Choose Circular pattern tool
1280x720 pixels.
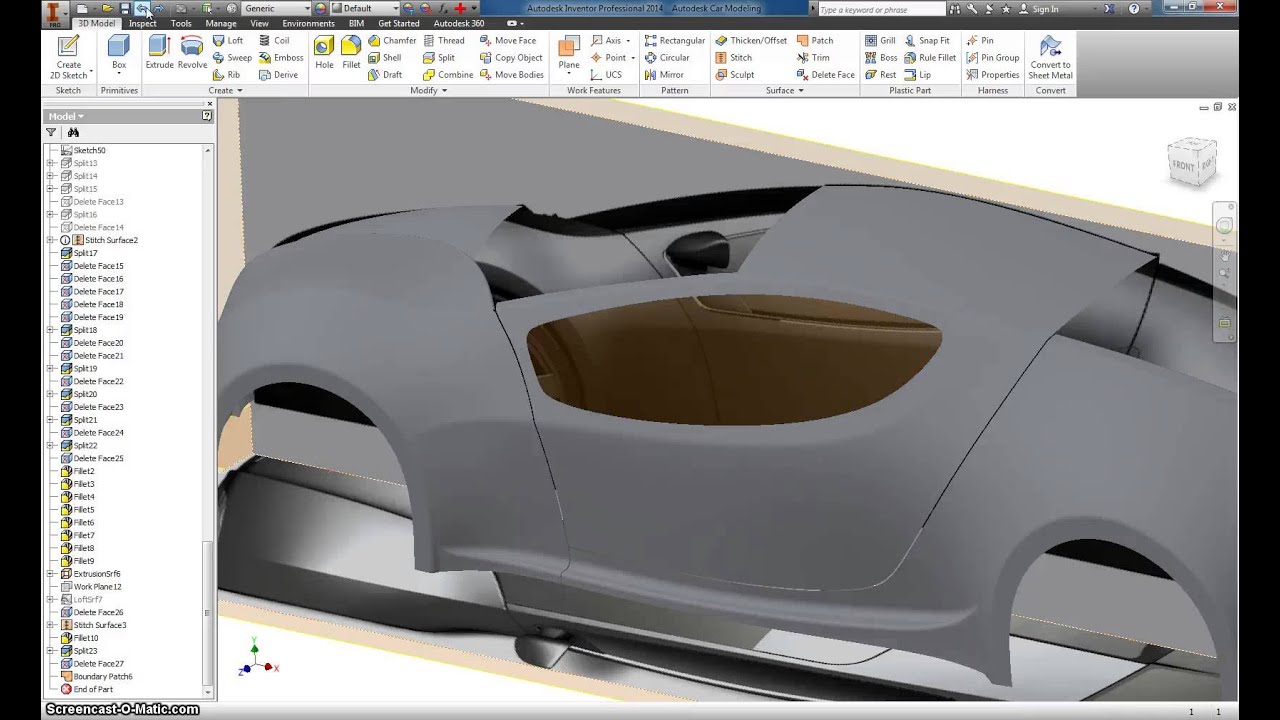pyautogui.click(x=666, y=58)
